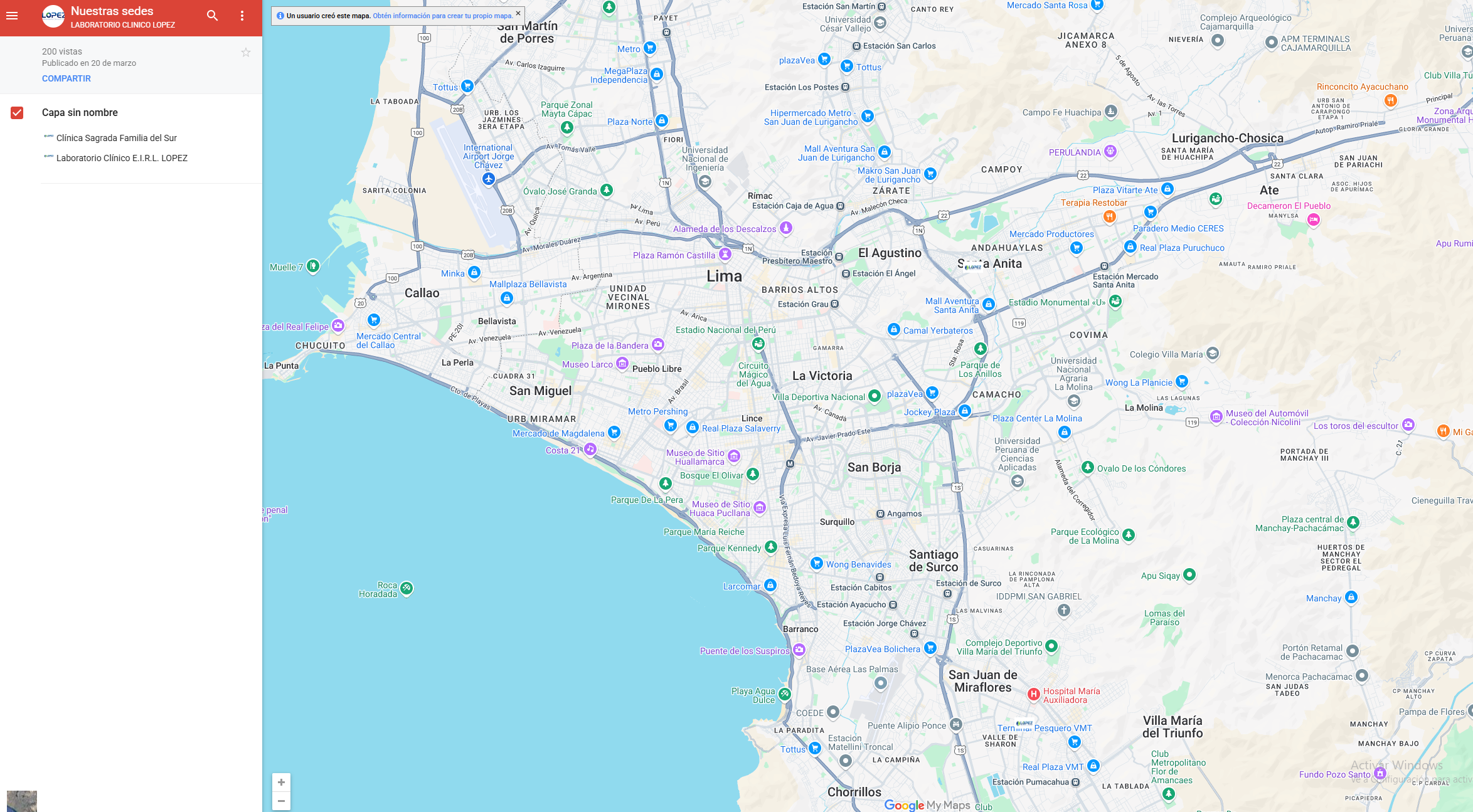Click Mallplaza Bellavista marker
The height and width of the screenshot is (812, 1473).
507,298
